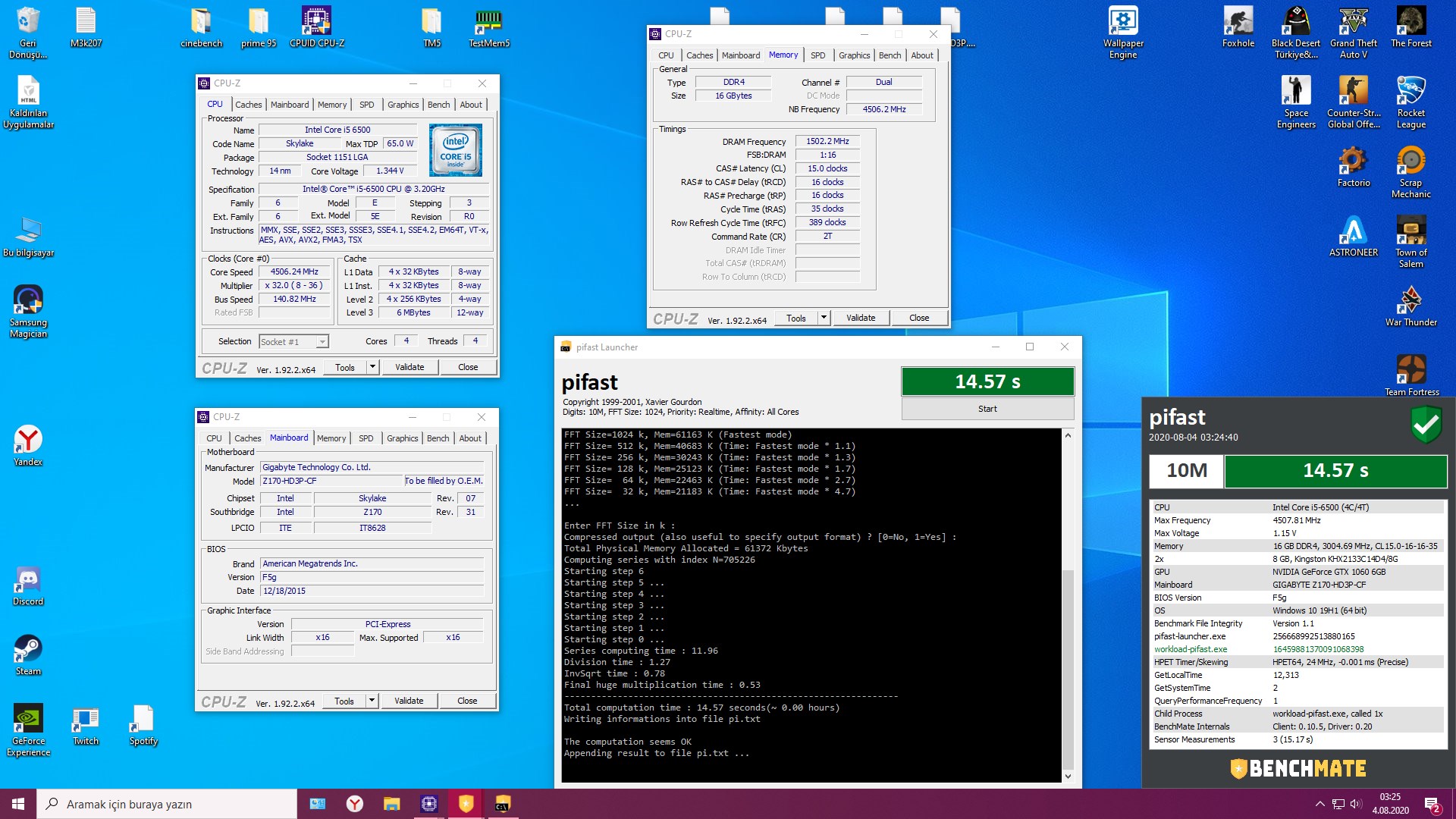Expand Tools dropdown arrow in CPU-Z CPU window

372,367
